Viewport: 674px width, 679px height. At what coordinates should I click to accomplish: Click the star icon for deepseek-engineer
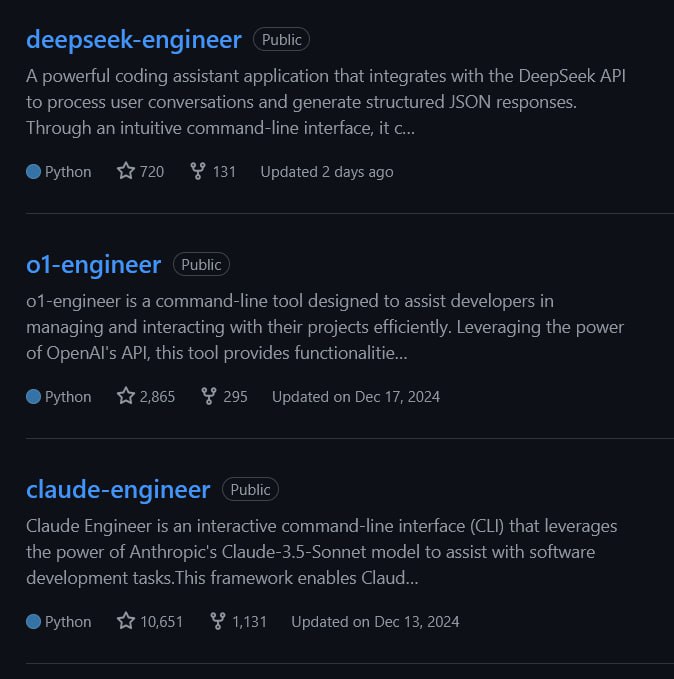pos(126,171)
